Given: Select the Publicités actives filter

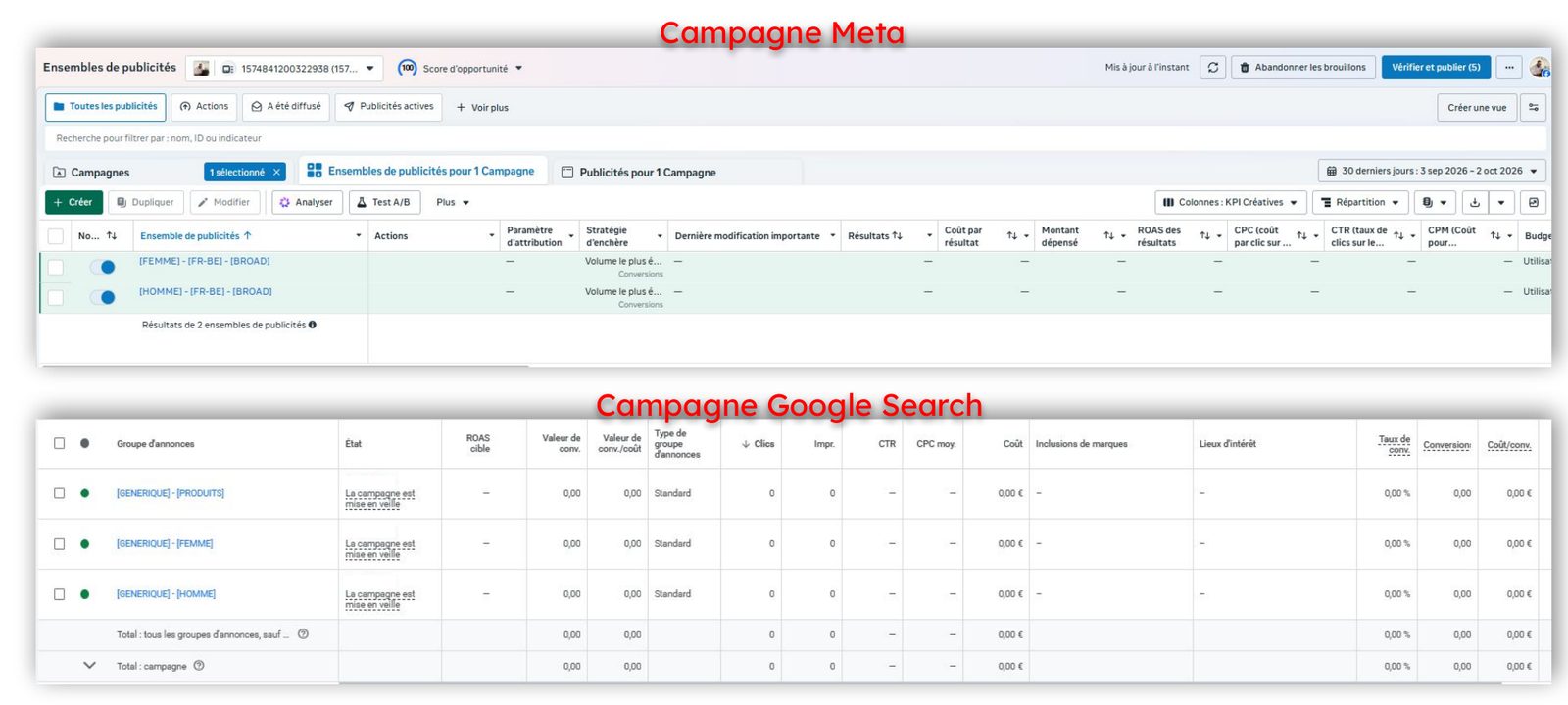Looking at the screenshot, I should click(x=388, y=106).
